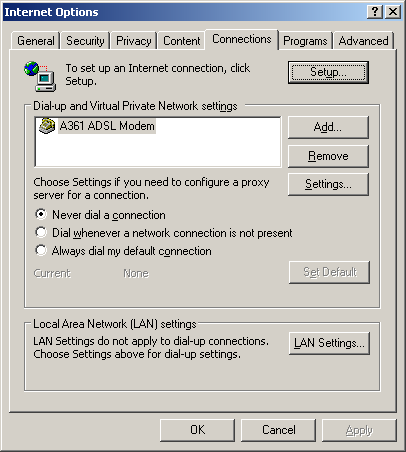Click the question mark help button
The height and width of the screenshot is (452, 406).
375,12
